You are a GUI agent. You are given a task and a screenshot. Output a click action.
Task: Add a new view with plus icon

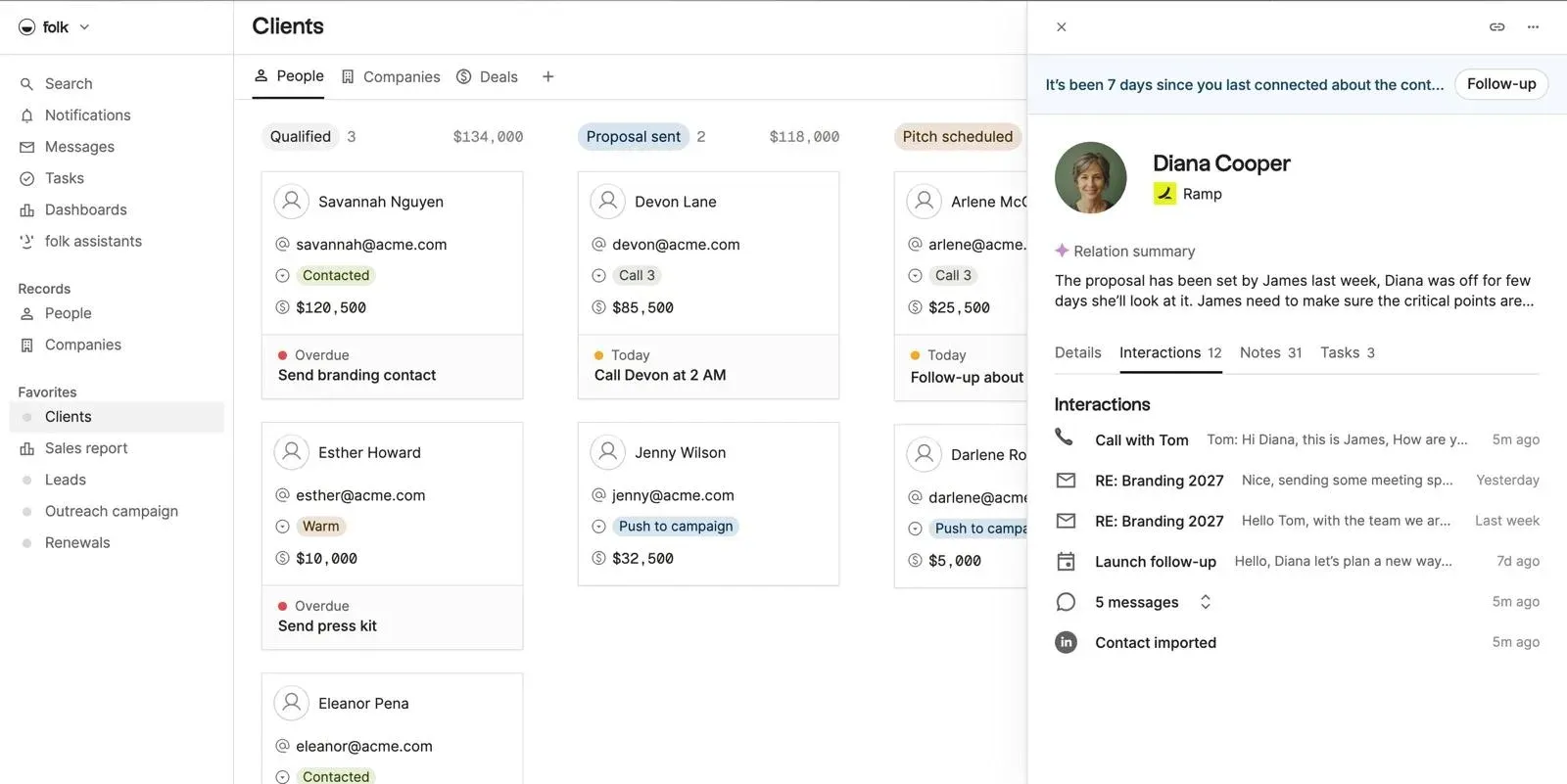tap(548, 76)
